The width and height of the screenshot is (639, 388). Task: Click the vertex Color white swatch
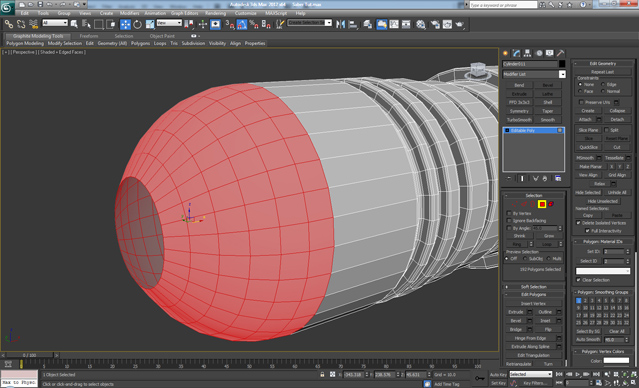point(616,361)
